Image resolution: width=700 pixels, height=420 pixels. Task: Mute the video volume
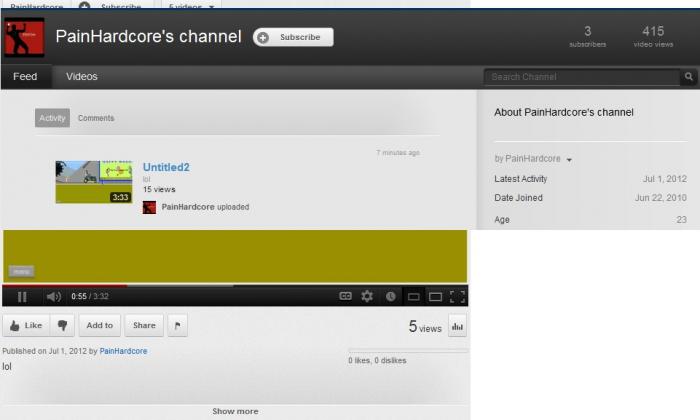54,296
